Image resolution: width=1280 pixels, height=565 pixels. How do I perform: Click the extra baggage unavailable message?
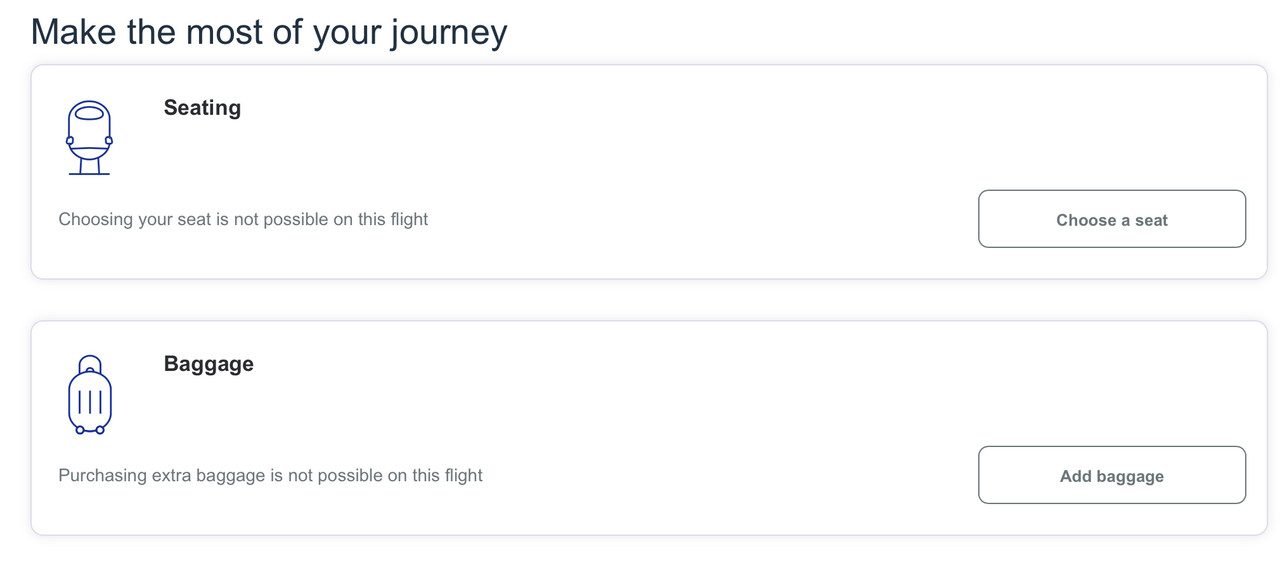(x=270, y=475)
